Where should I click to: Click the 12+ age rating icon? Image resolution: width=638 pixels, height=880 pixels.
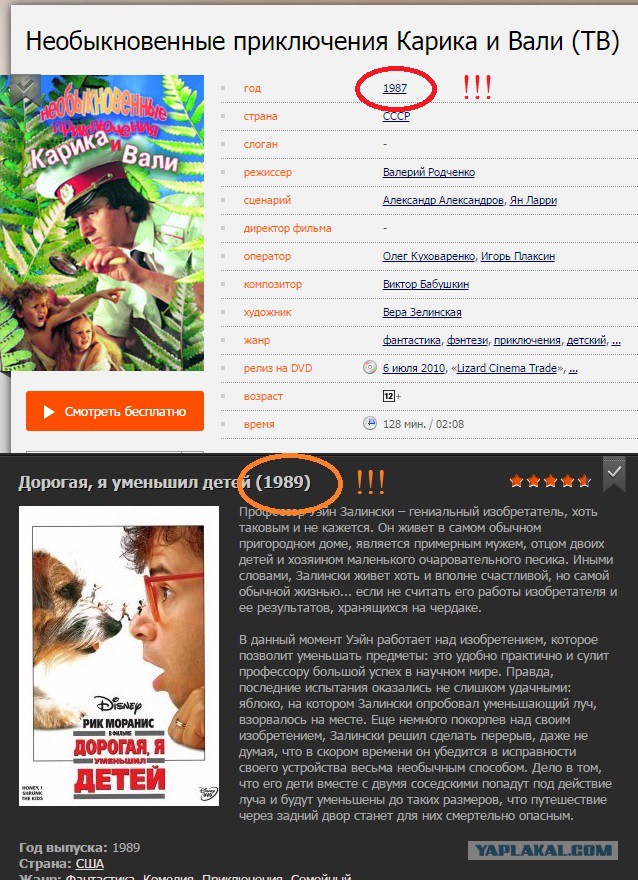tap(389, 396)
